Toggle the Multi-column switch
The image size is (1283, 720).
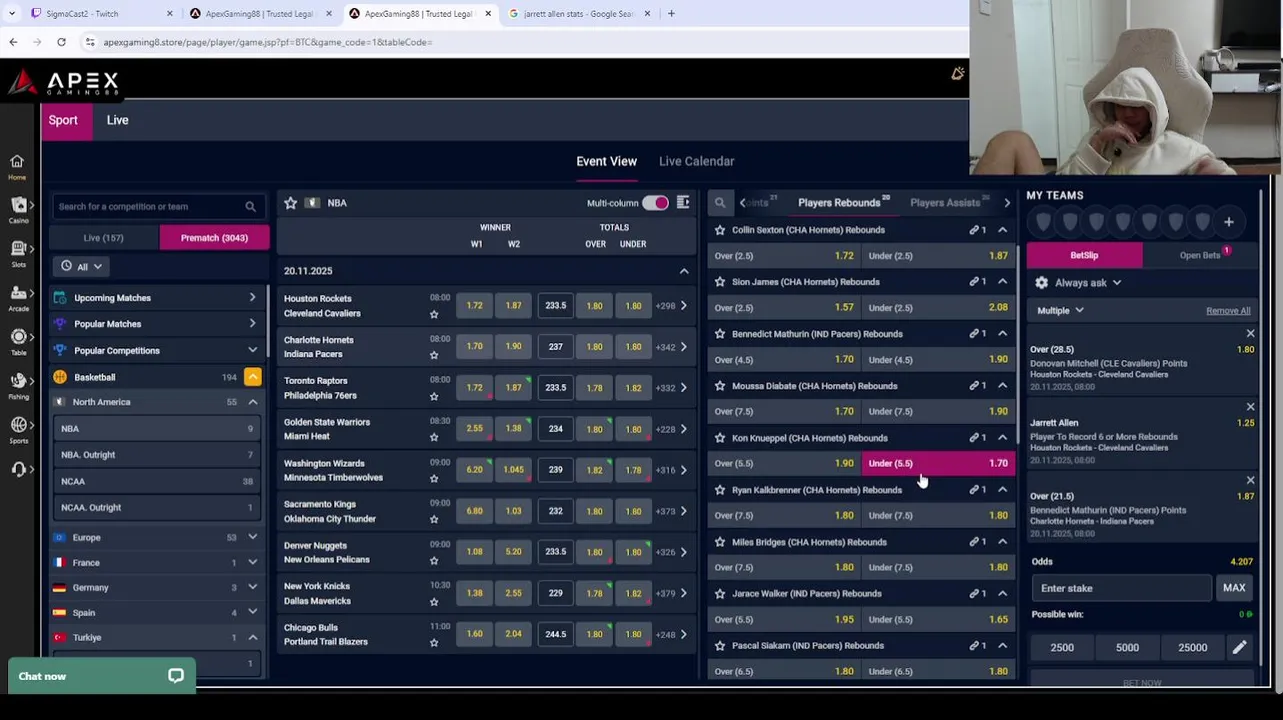[x=656, y=203]
